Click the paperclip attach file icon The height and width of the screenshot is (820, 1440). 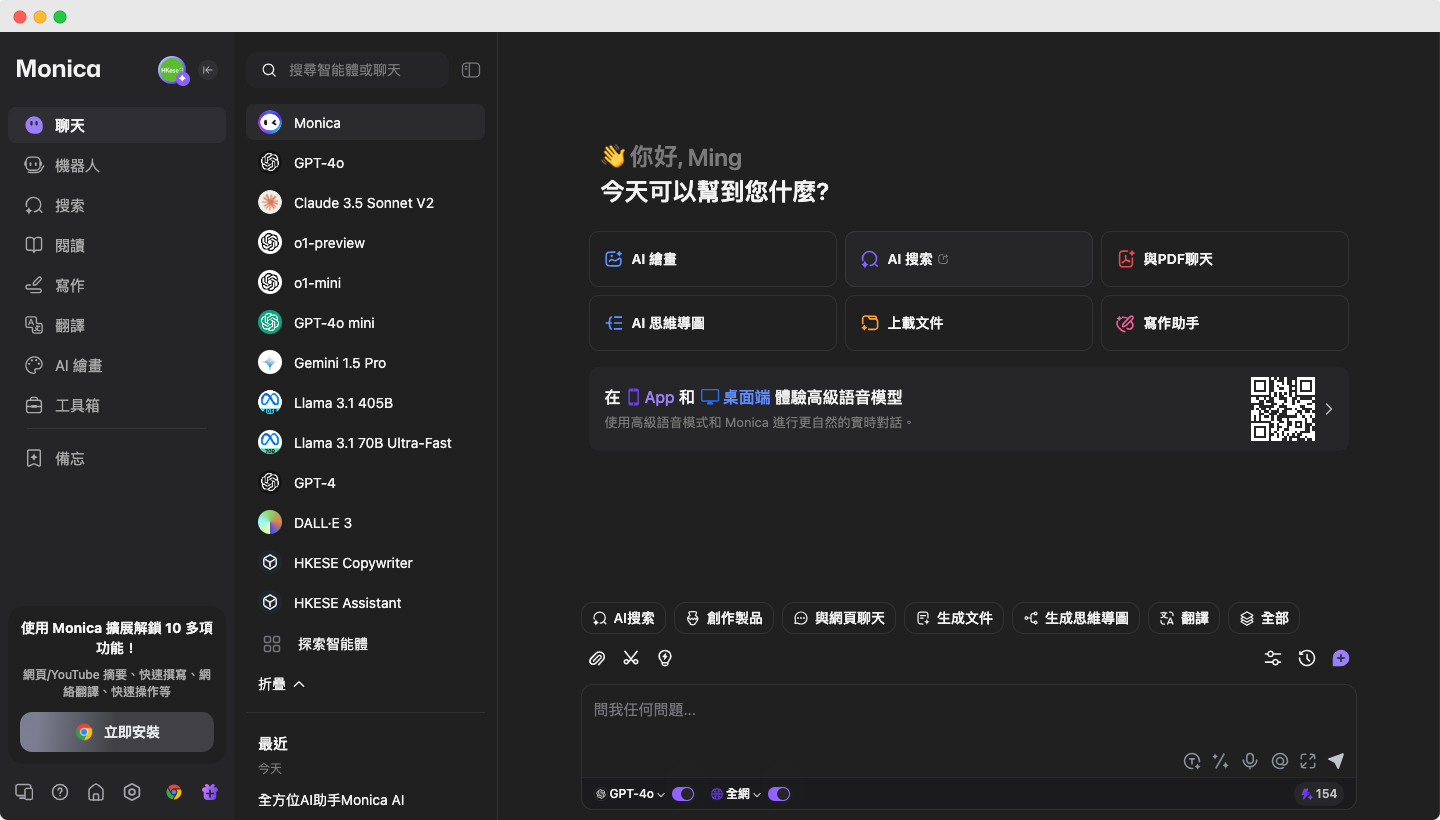point(597,658)
